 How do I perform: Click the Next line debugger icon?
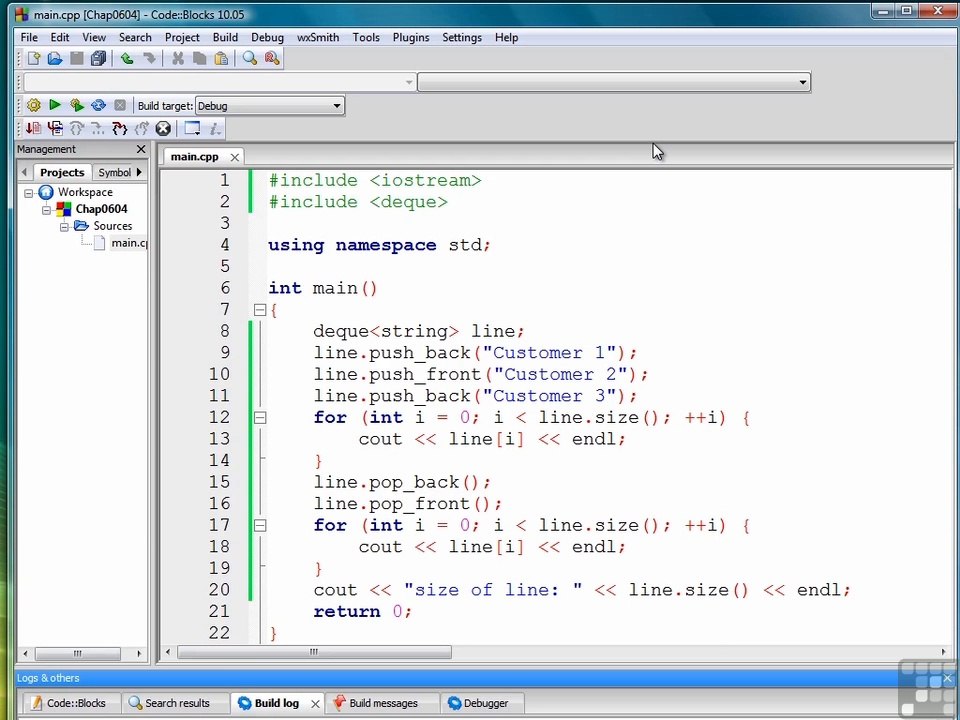77,129
